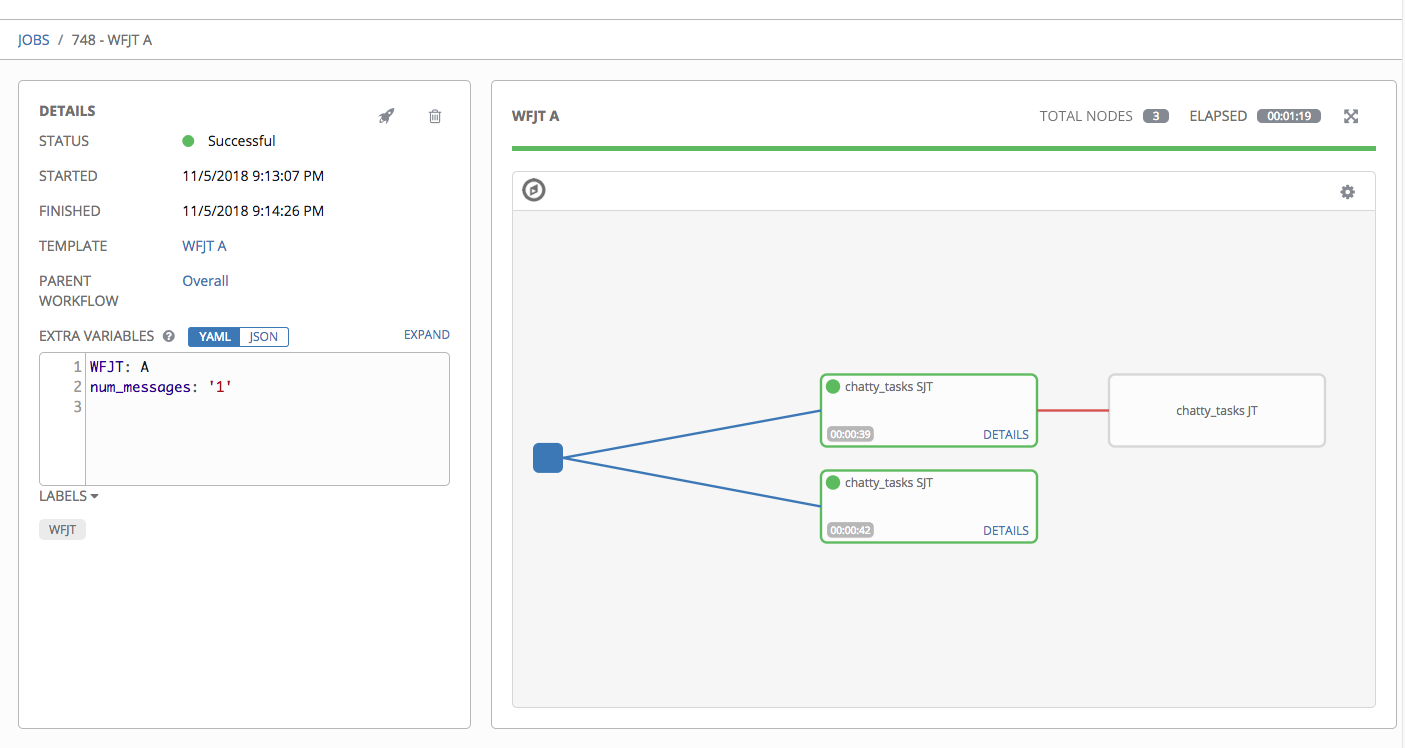Select the chatty_tasks SJT node showing 00:00:39
This screenshot has height=748, width=1405.
tap(929, 410)
